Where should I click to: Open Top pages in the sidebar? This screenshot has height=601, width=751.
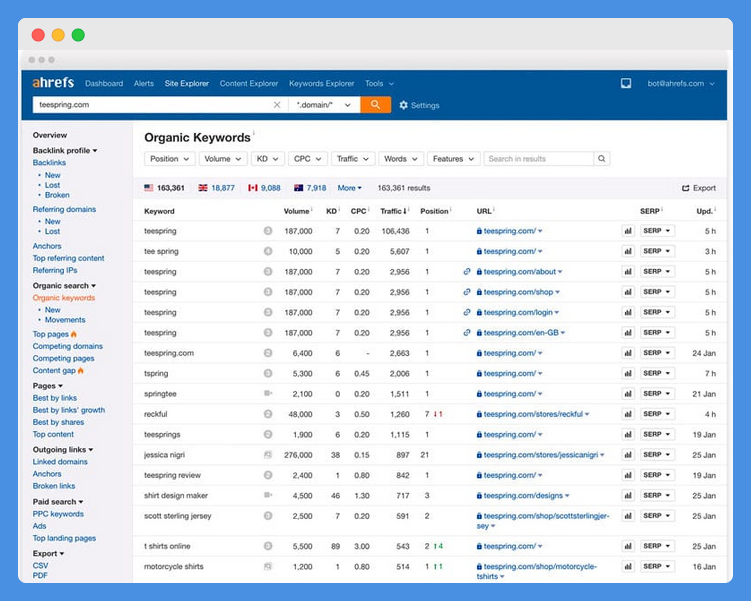click(51, 334)
